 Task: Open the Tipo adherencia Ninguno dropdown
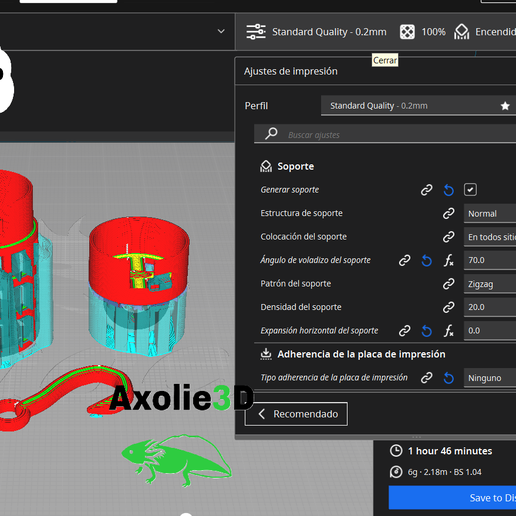[x=490, y=378]
